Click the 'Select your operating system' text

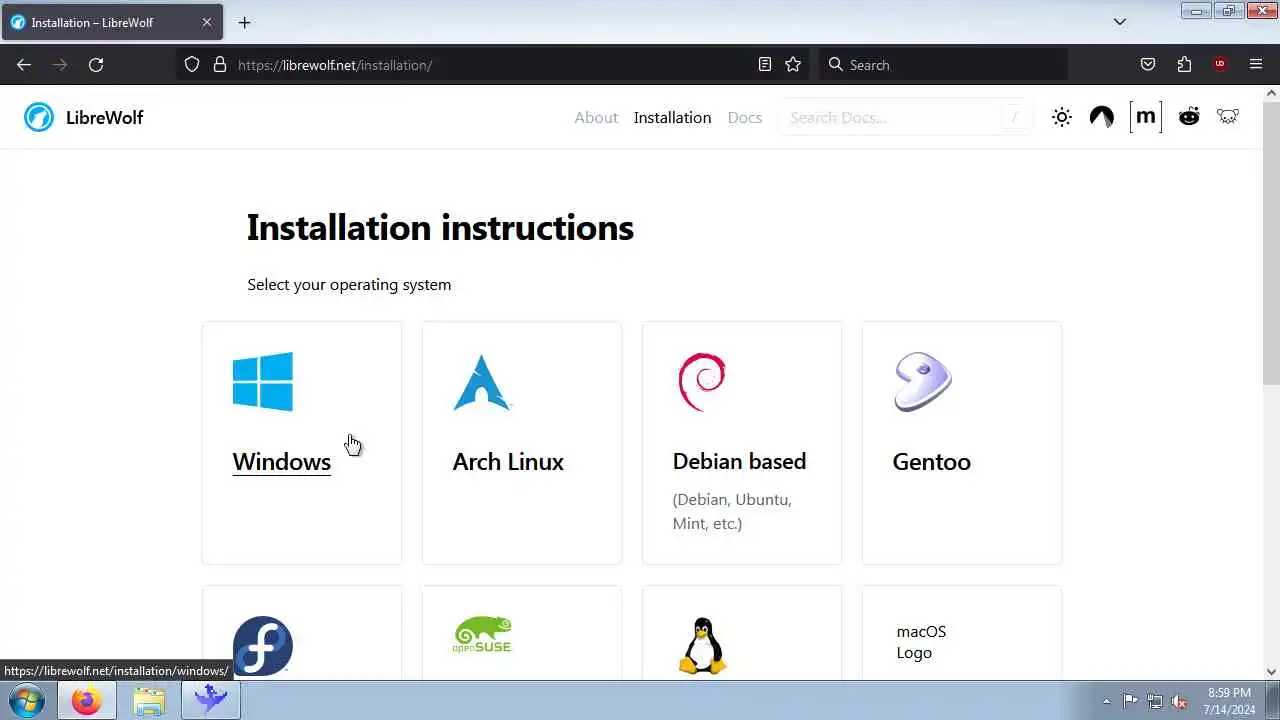coord(349,285)
